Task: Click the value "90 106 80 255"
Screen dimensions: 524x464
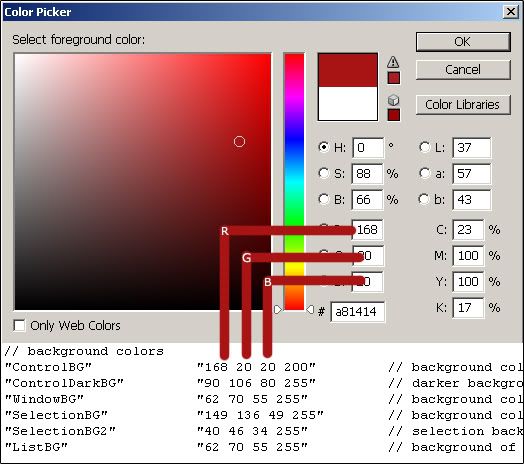Action: coord(256,383)
